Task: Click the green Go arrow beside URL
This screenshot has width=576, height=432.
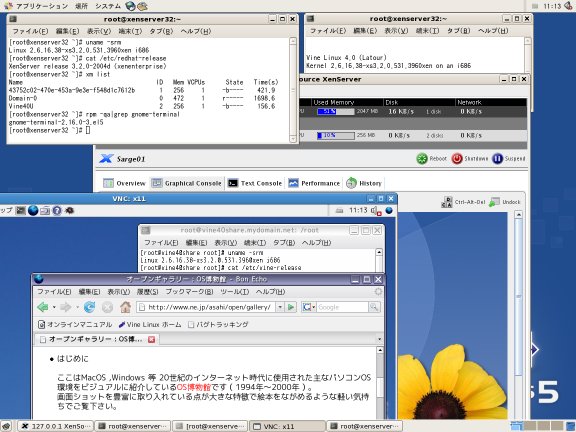Action: 291,307
